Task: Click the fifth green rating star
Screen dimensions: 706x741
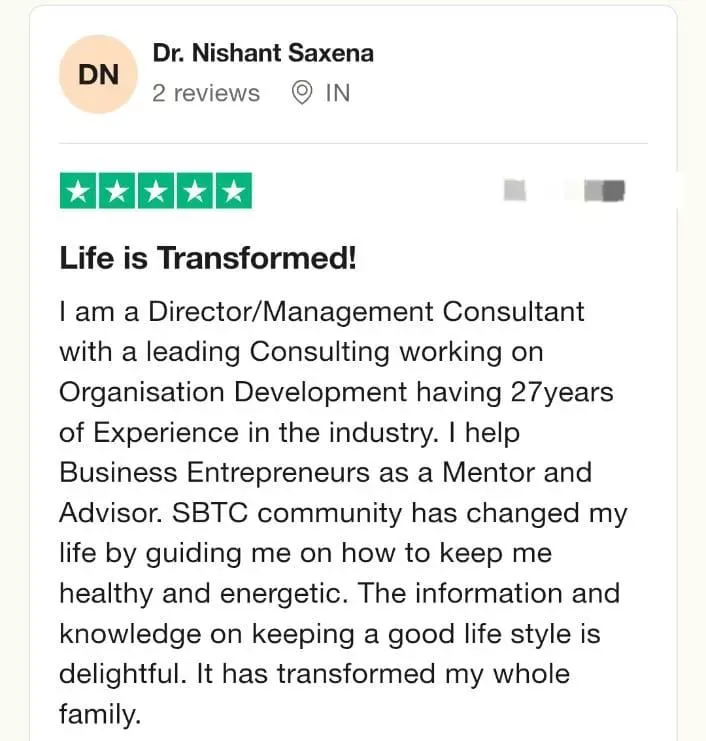Action: 233,190
